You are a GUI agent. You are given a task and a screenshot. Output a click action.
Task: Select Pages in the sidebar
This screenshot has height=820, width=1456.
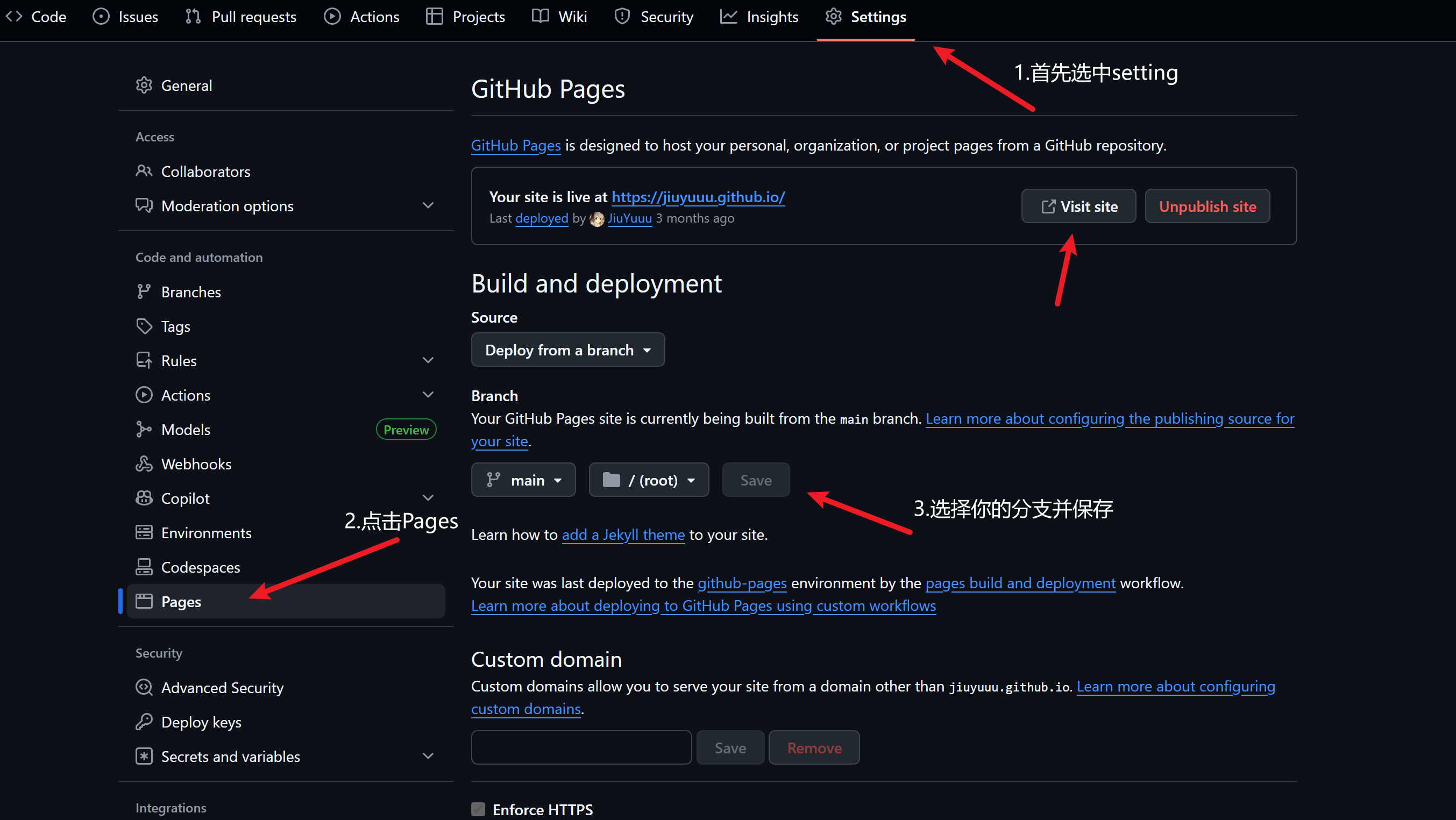[286, 601]
